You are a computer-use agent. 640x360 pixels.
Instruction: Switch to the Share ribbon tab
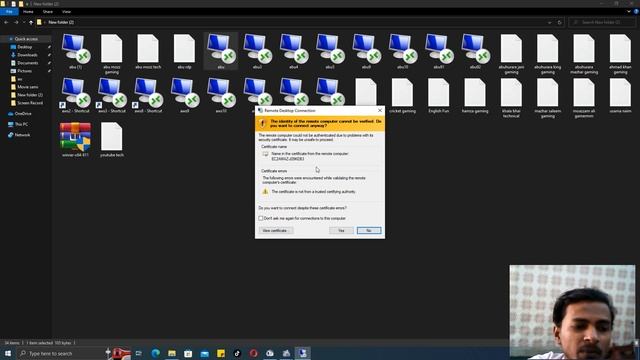[48, 12]
